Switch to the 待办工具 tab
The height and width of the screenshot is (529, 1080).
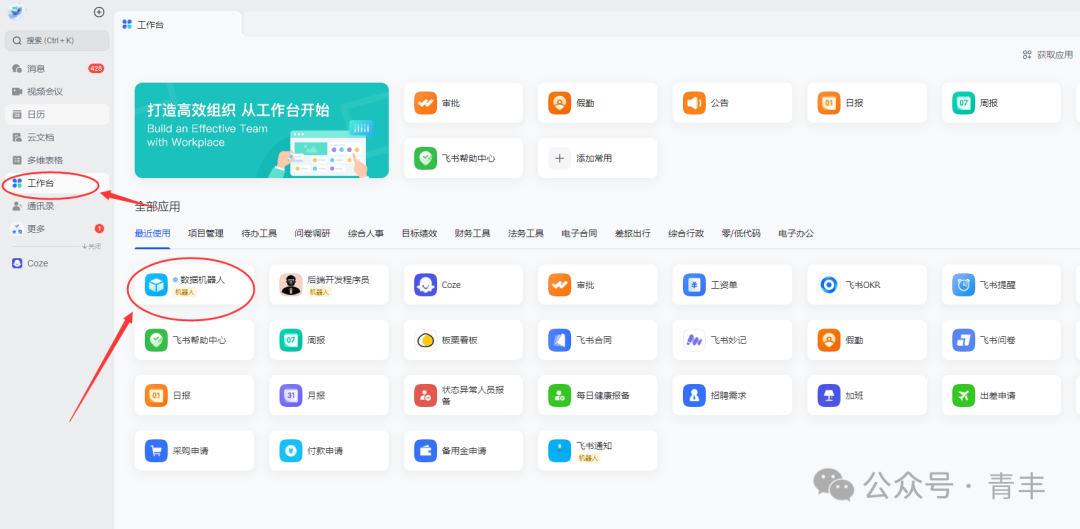coord(259,234)
